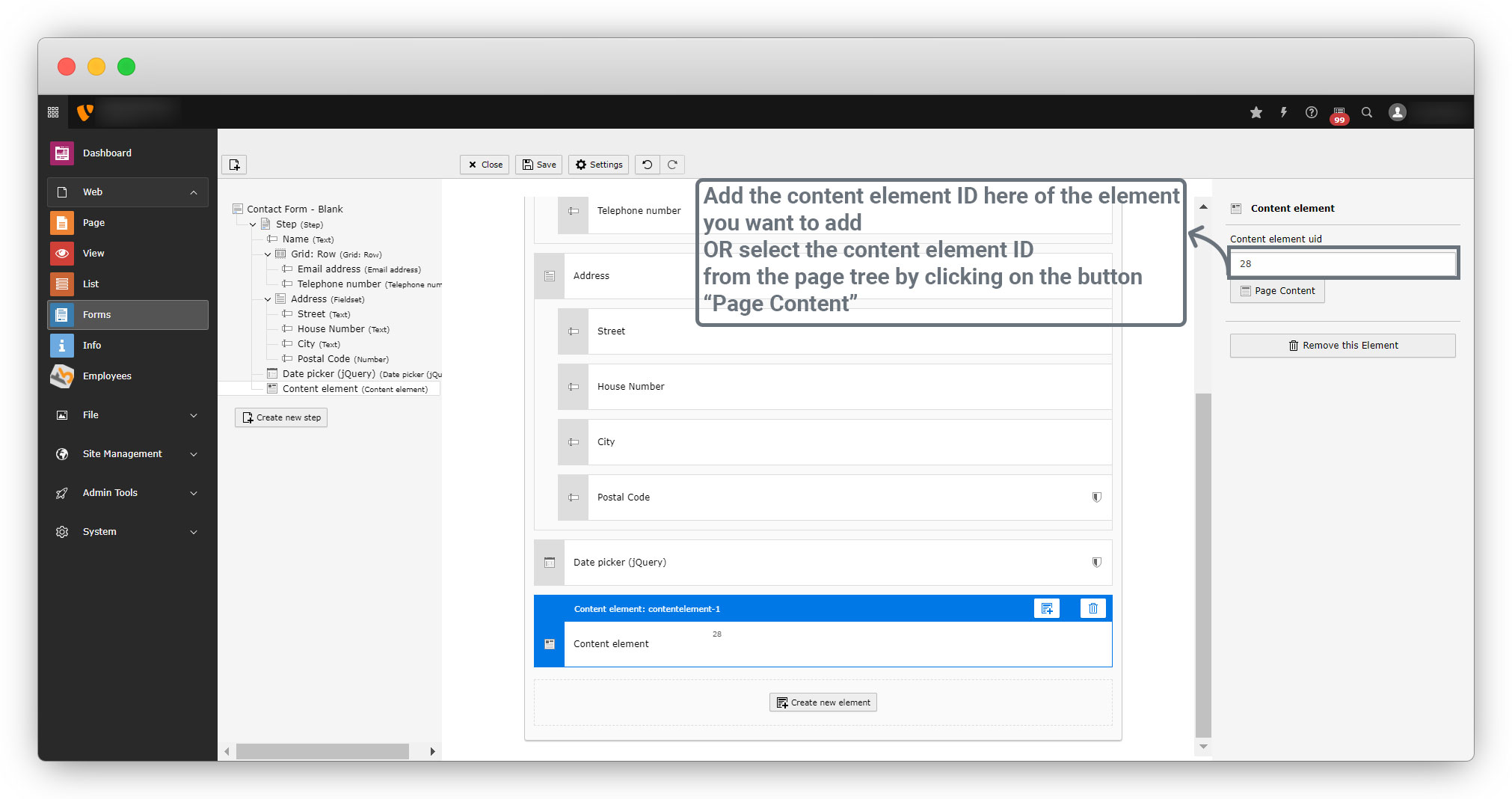This screenshot has height=799, width=1512.
Task: Collapse the Web module group
Action: click(194, 192)
